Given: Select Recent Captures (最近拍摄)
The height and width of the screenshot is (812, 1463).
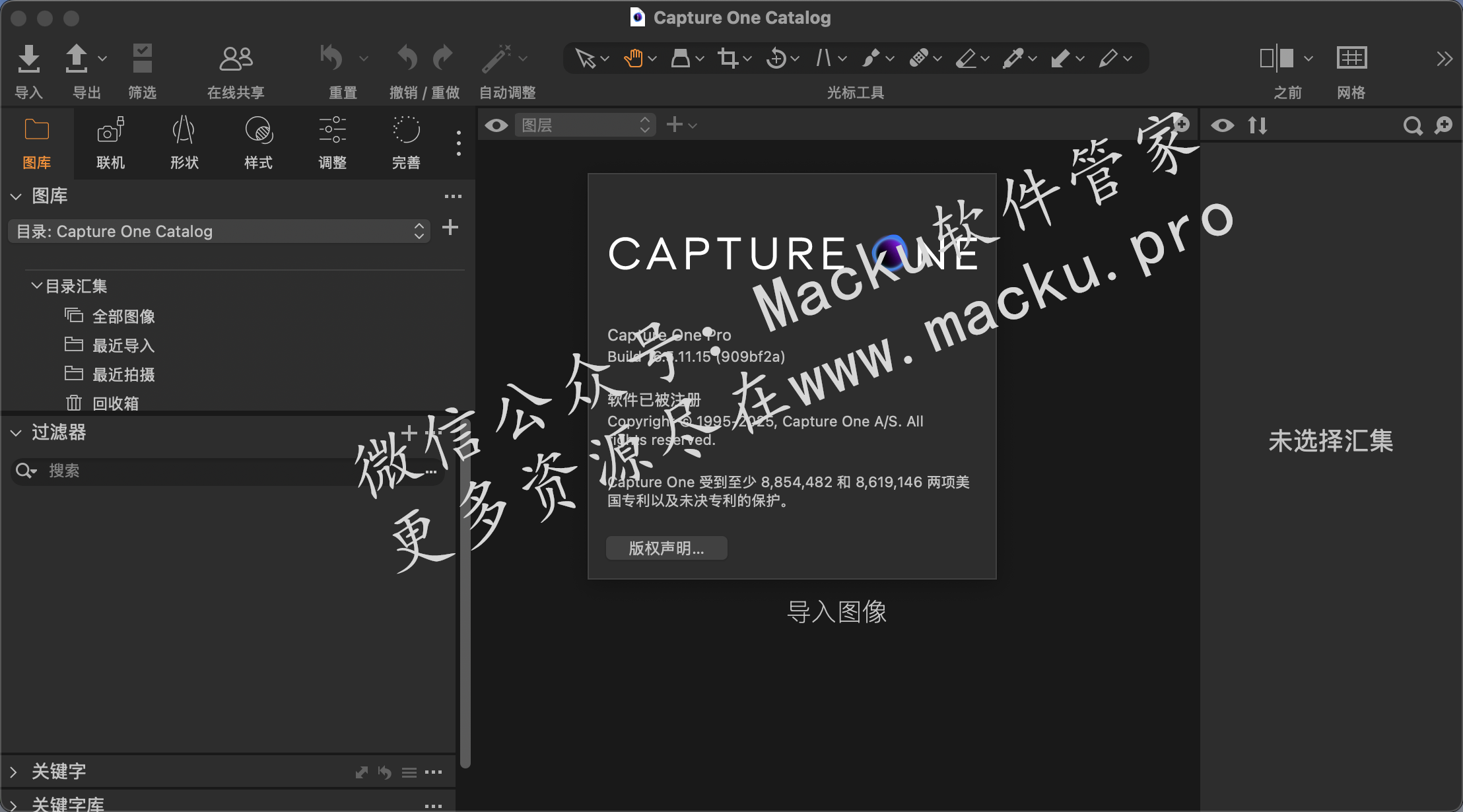Looking at the screenshot, I should click(123, 374).
